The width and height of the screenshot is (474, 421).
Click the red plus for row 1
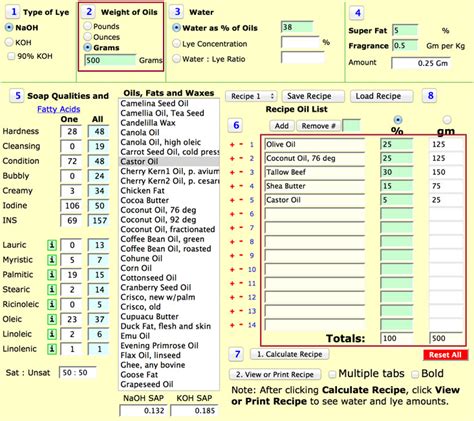tap(232, 145)
